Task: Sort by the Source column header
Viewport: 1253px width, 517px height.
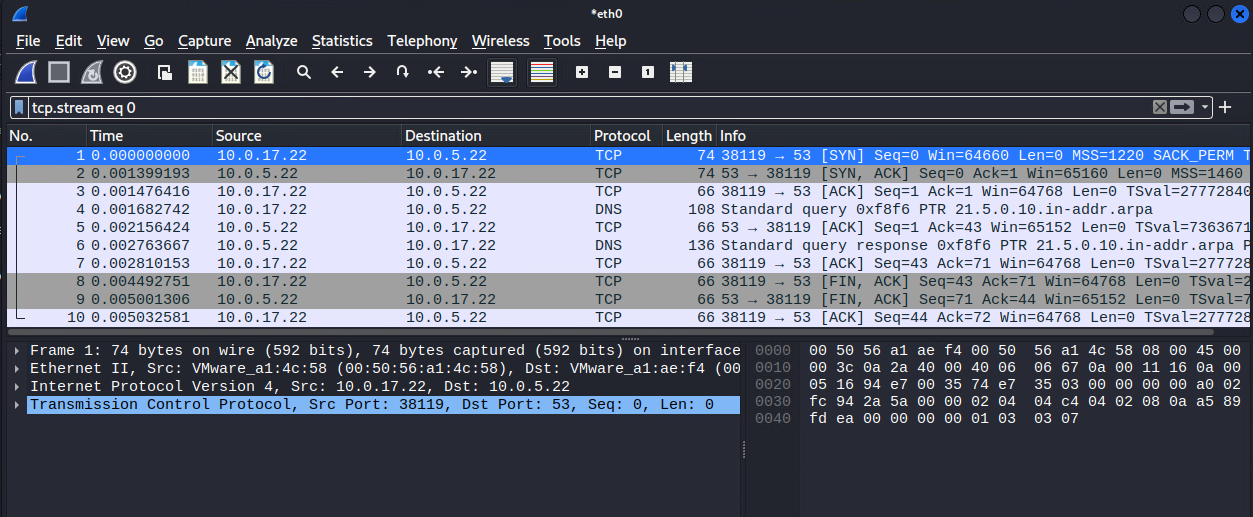Action: [x=307, y=136]
